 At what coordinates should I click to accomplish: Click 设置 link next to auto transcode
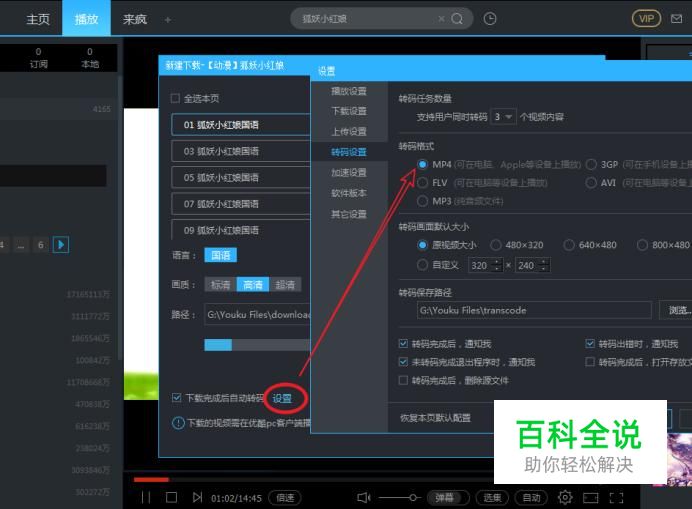click(282, 399)
